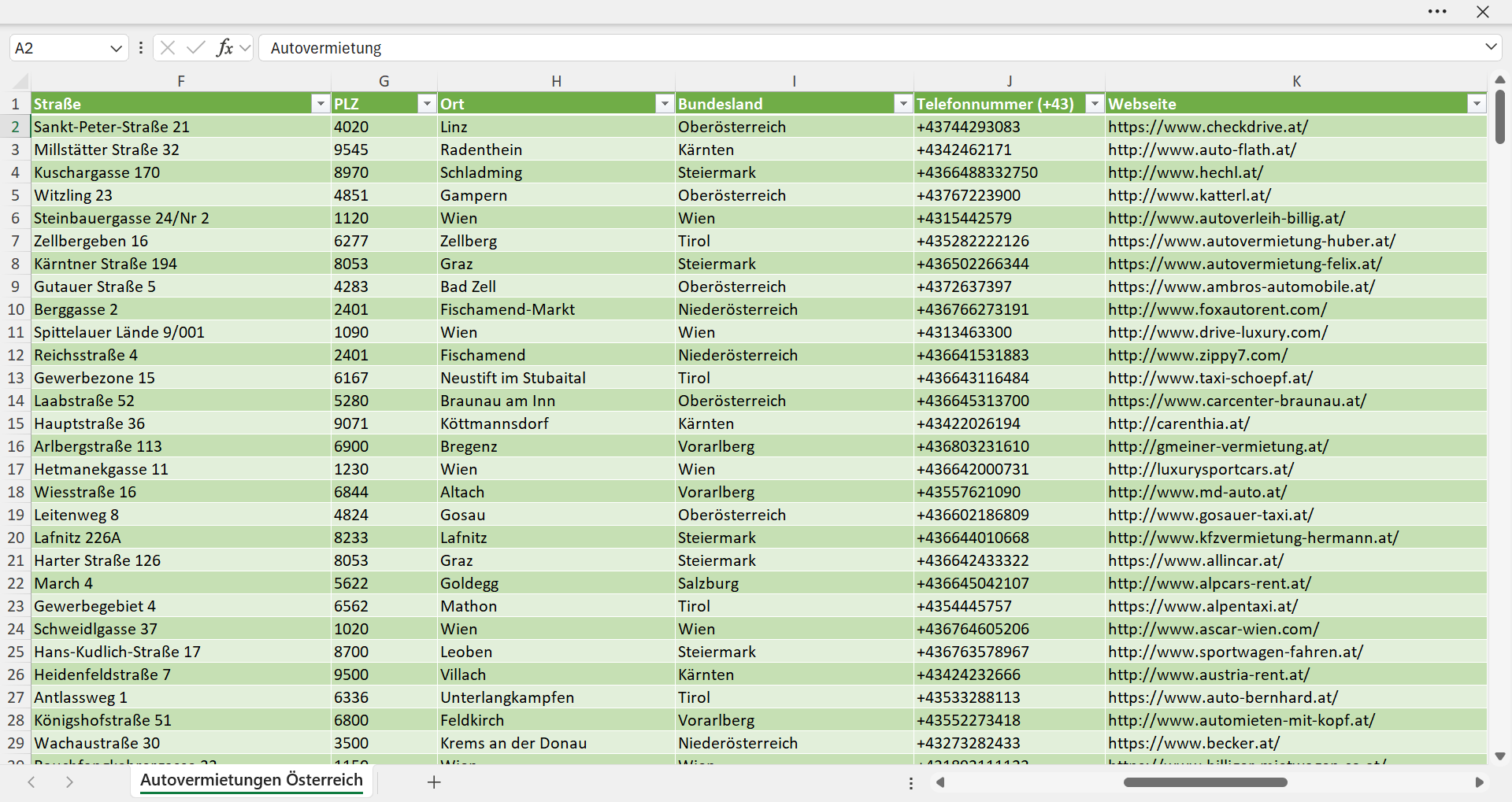Image resolution: width=1512 pixels, height=802 pixels.
Task: Click cell Hans-Kudlich-Straße 17
Action: [x=181, y=652]
